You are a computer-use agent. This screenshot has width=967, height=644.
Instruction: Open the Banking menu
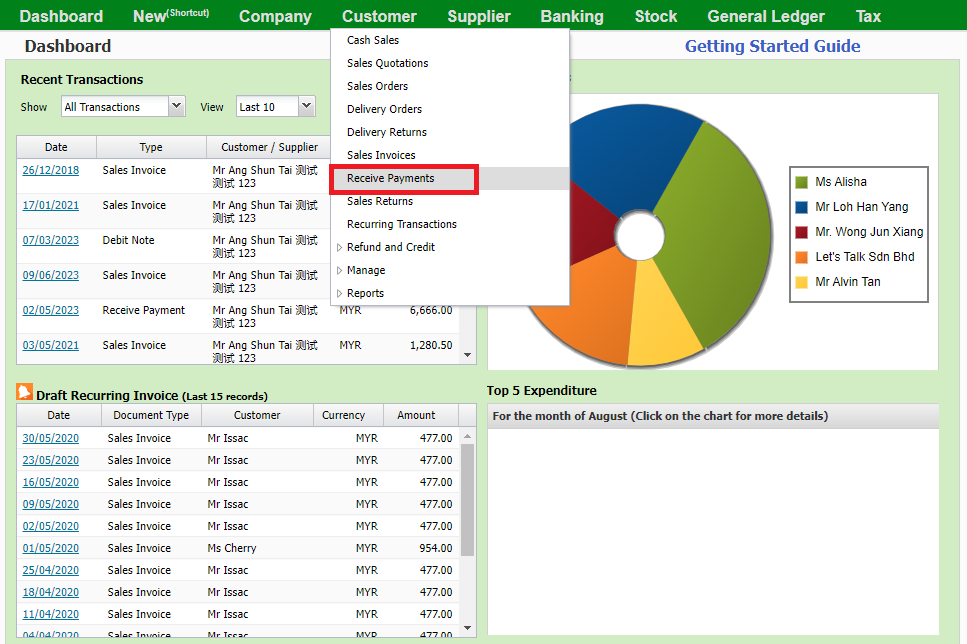572,16
